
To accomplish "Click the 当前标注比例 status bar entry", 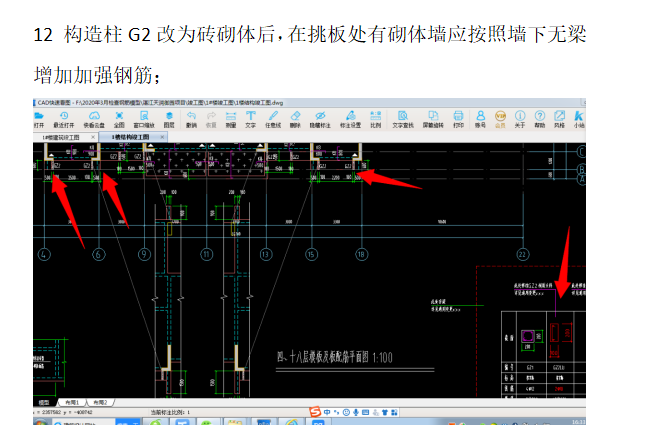I will (x=170, y=412).
